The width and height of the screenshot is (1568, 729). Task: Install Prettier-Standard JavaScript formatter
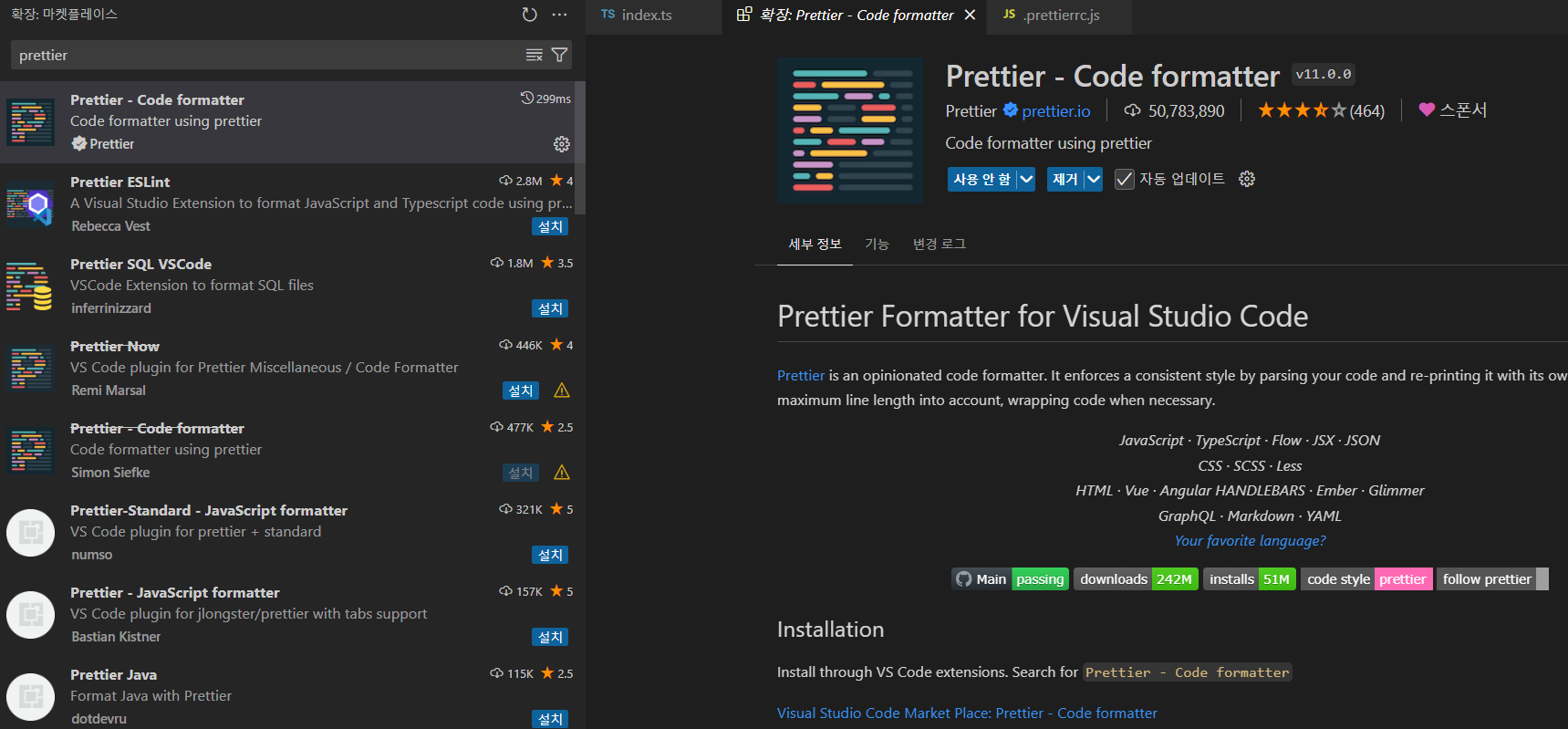click(x=550, y=555)
